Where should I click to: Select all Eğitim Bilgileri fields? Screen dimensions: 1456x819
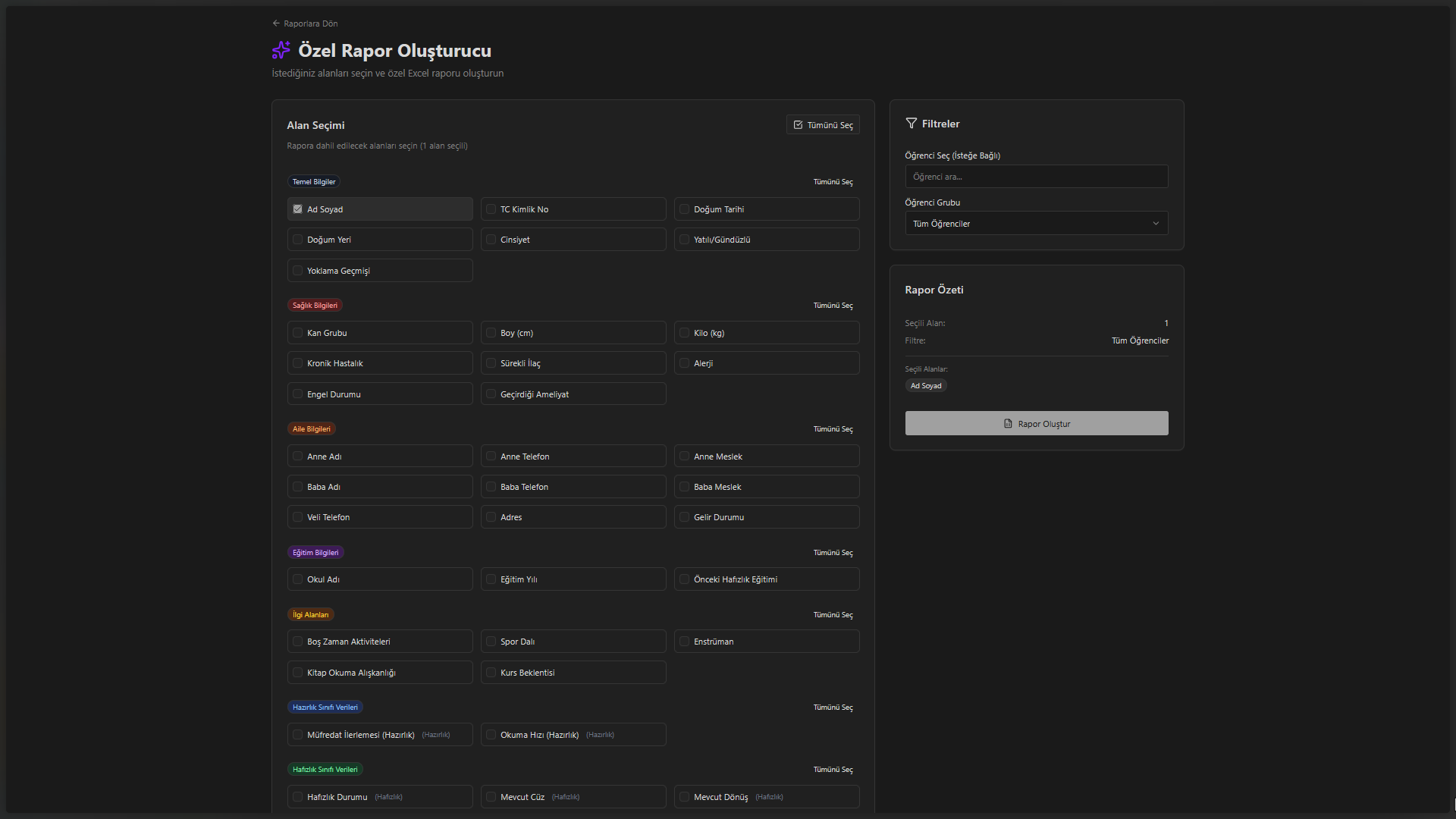[833, 553]
